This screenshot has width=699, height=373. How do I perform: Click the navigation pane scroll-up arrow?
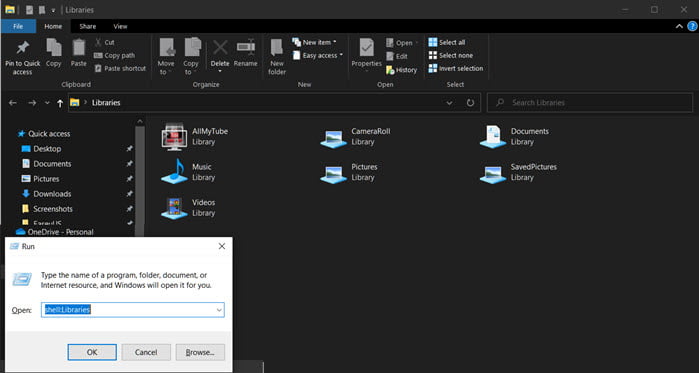[x=140, y=121]
